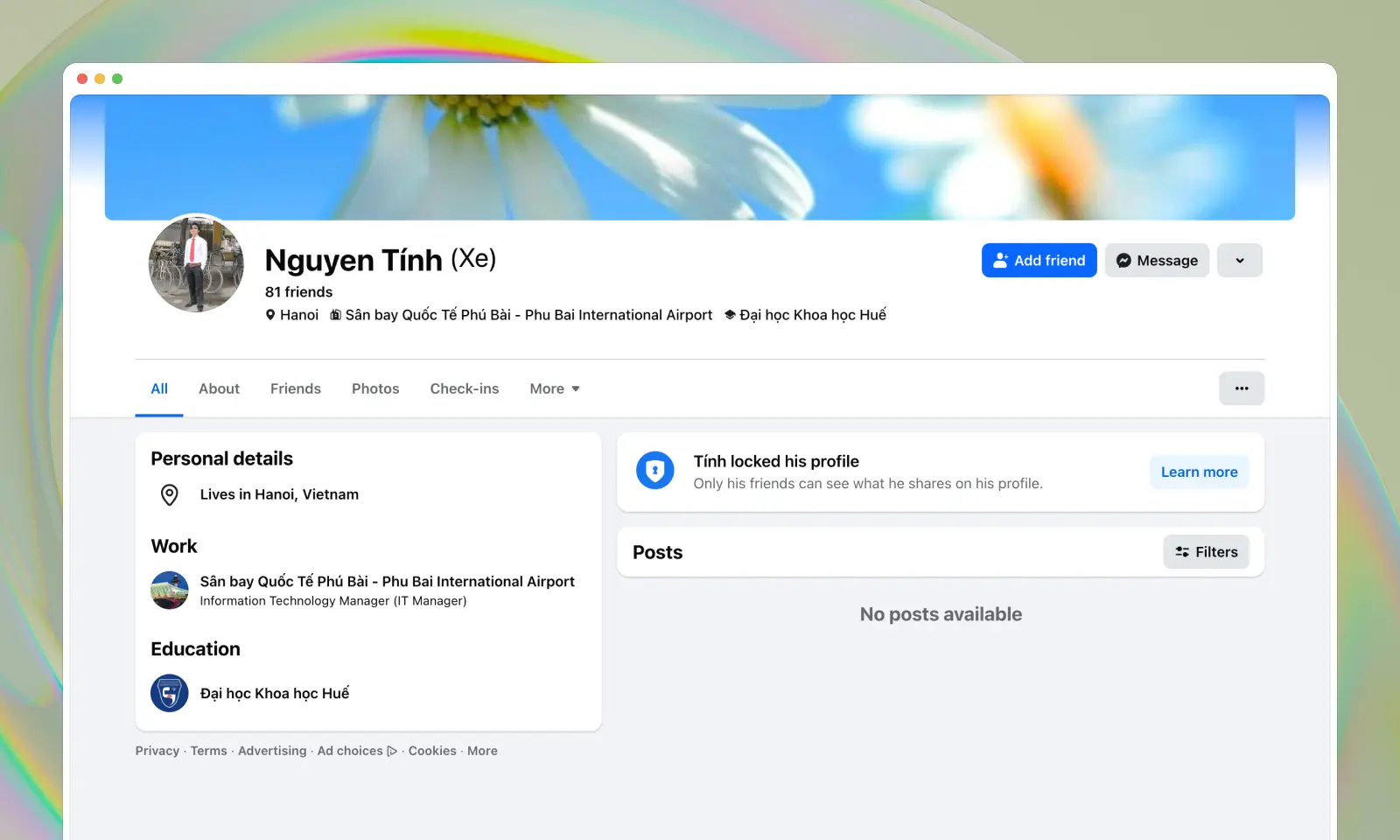Click the graduation cap icon in header
1400x840 pixels.
(x=730, y=315)
